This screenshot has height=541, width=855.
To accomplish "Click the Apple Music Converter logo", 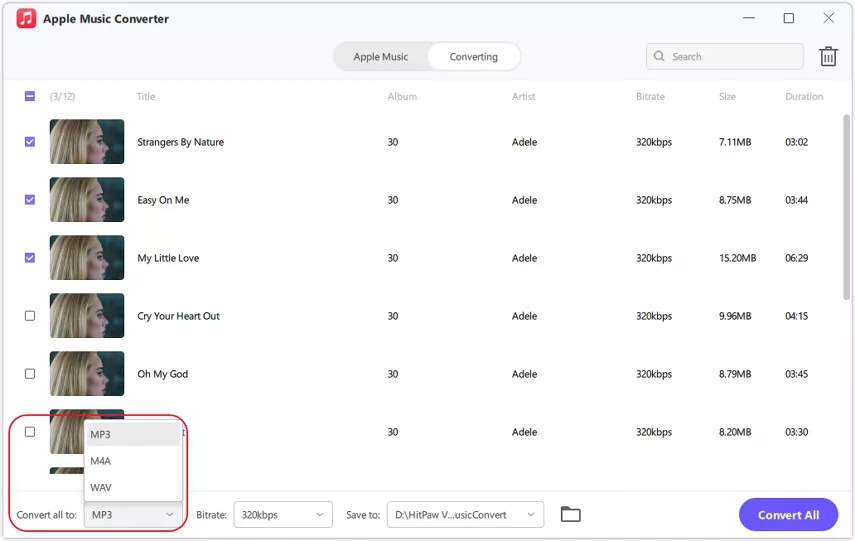I will coord(26,19).
